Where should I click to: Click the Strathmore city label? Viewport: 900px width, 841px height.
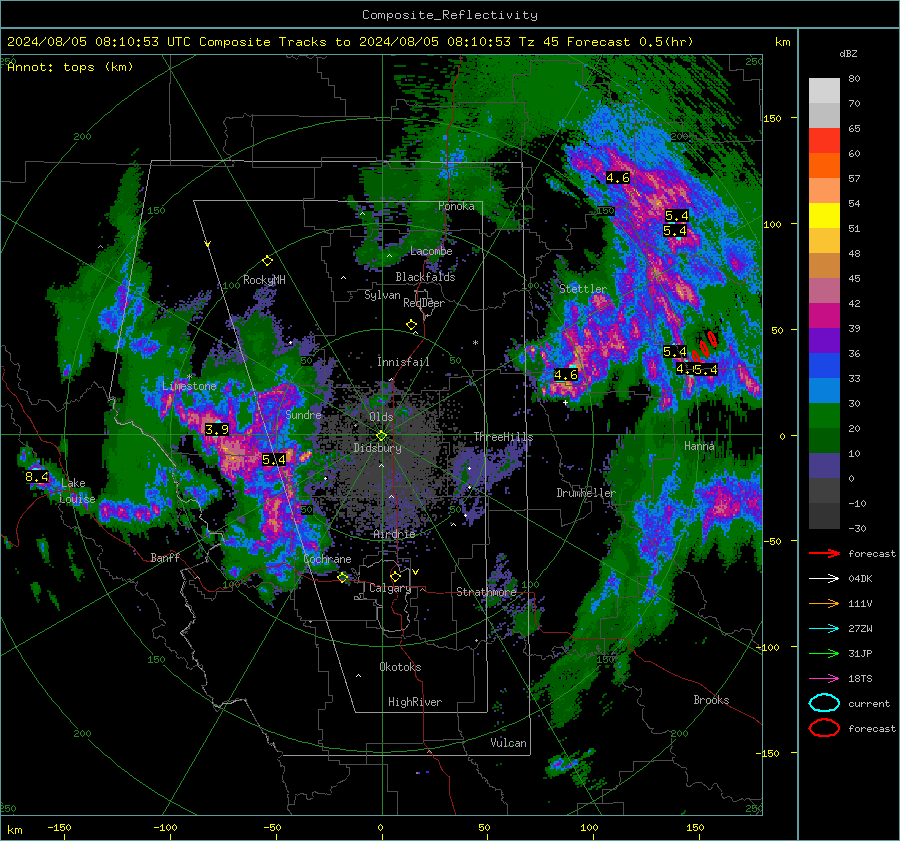pos(486,592)
